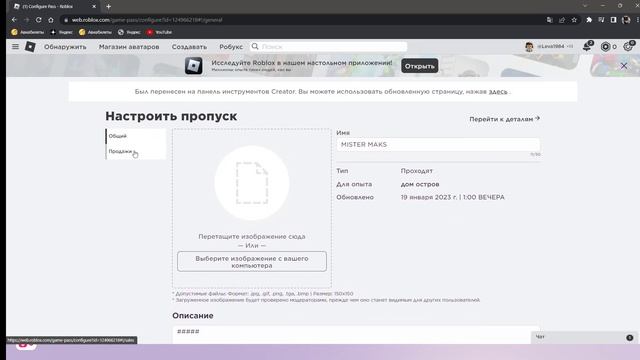Open Магазин аватаров in navbar
This screenshot has height=360, width=640.
click(129, 47)
